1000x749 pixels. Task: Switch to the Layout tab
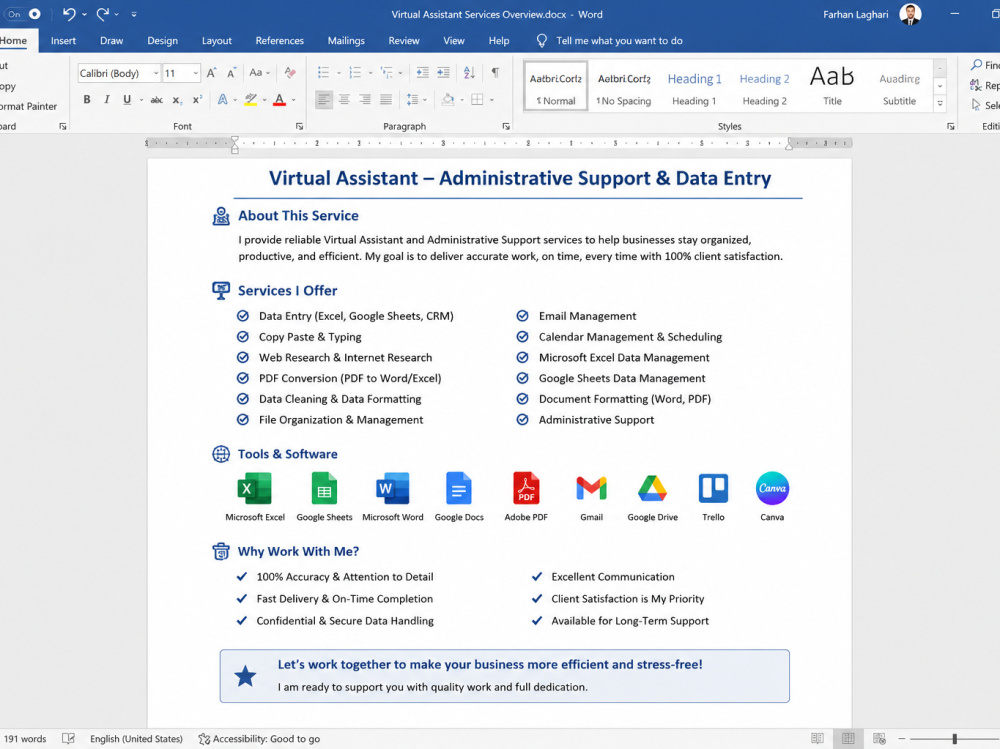[x=217, y=41]
